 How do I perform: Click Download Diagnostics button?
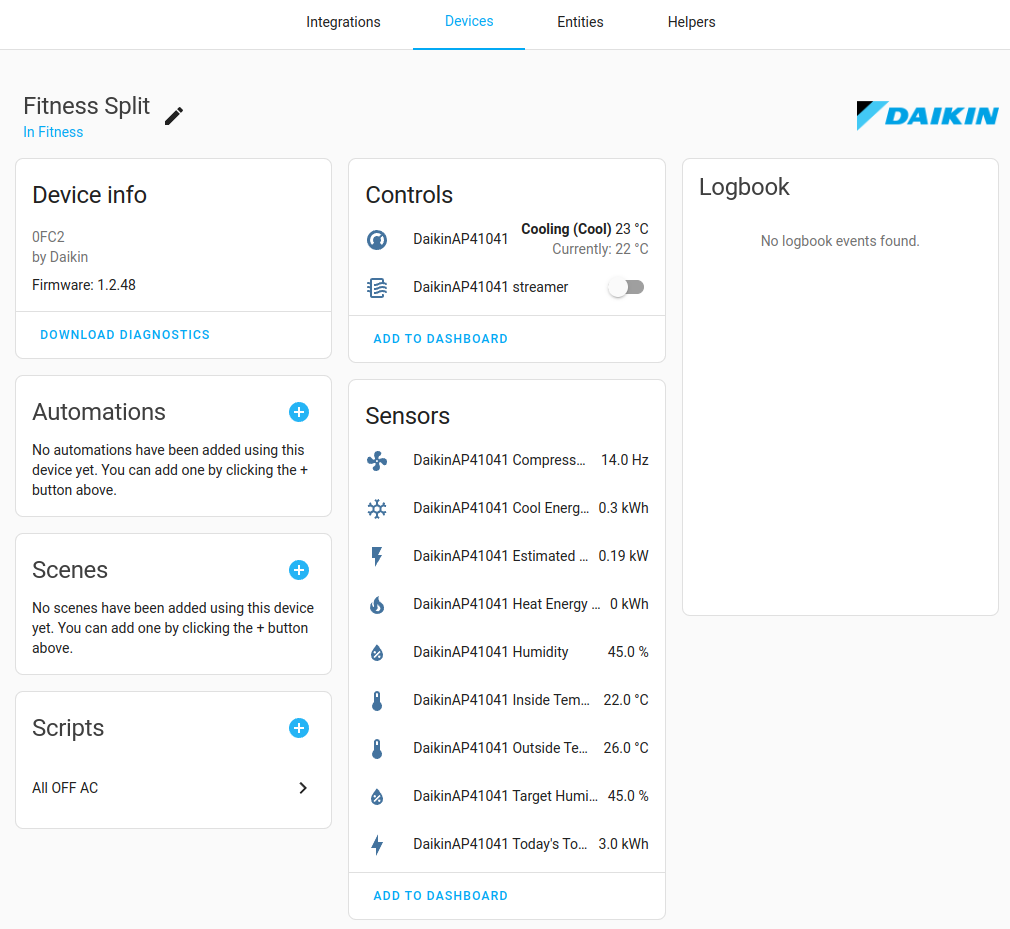125,335
